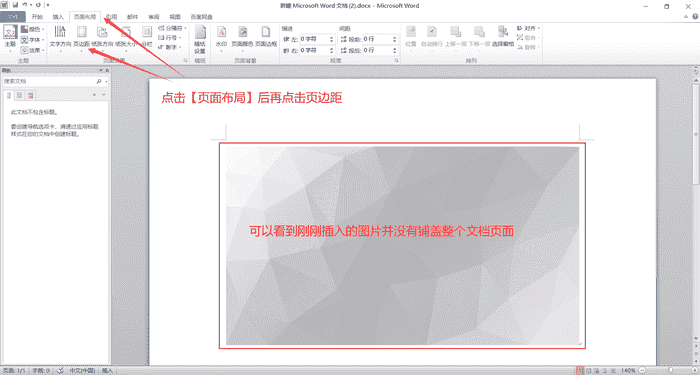Minimize the ribbon with caret icon

(x=687, y=17)
